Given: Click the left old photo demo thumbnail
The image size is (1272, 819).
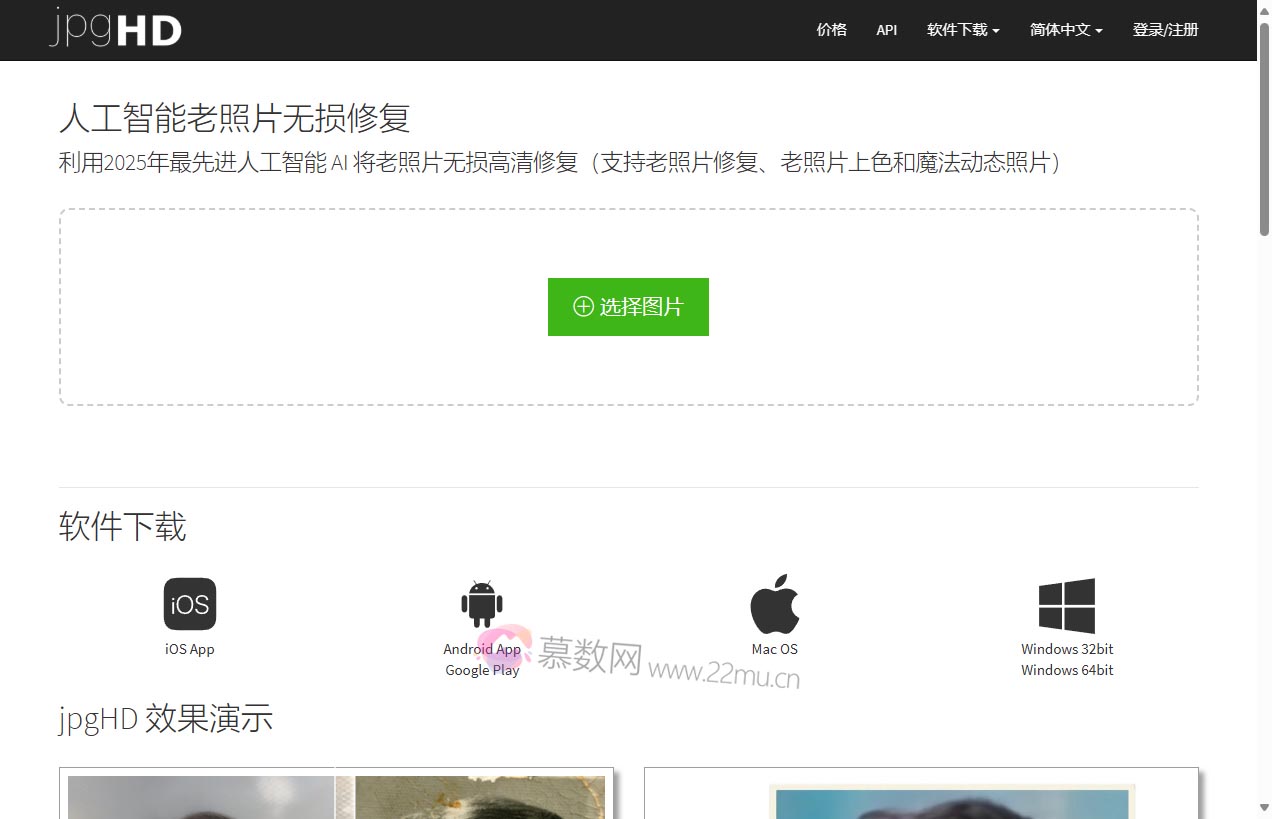Looking at the screenshot, I should pos(336,796).
